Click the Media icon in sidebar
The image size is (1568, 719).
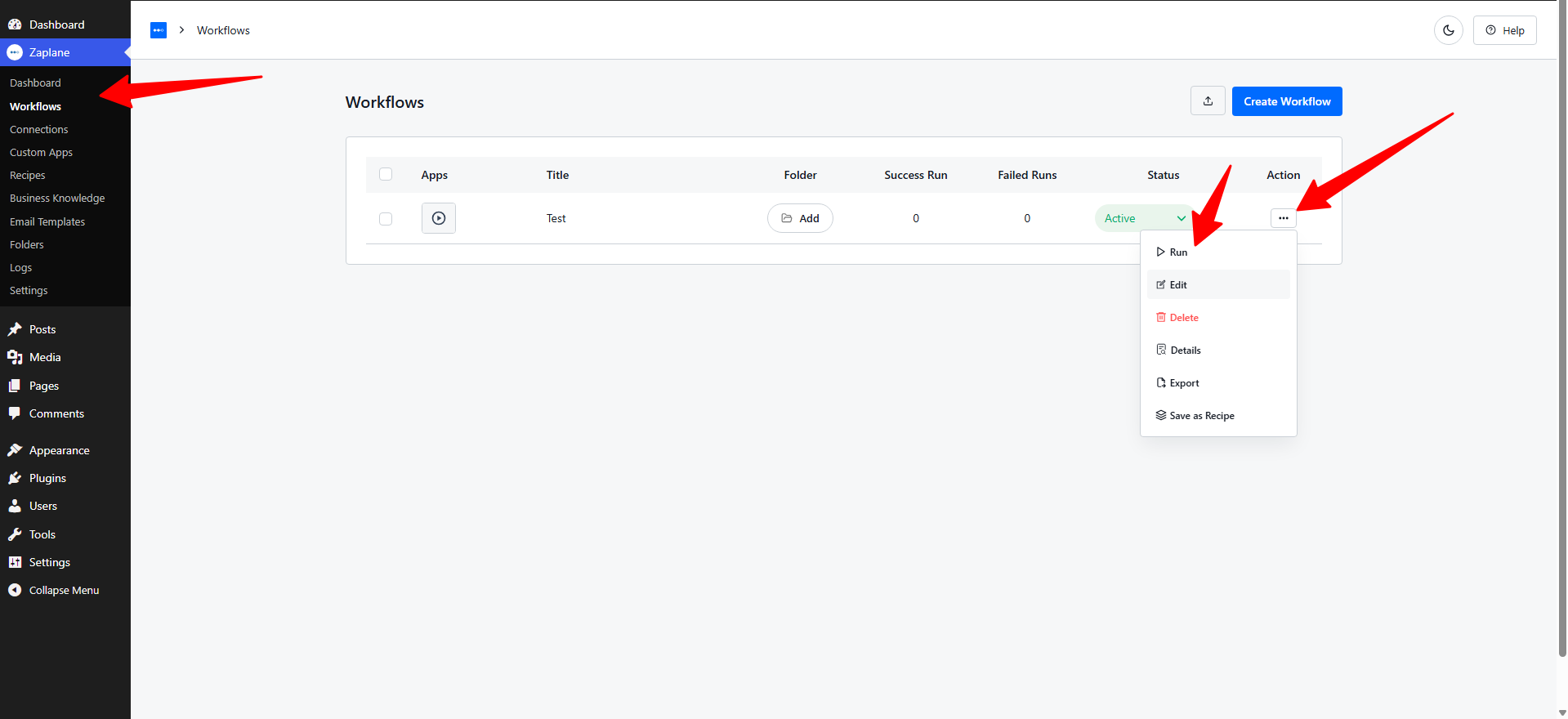15,357
